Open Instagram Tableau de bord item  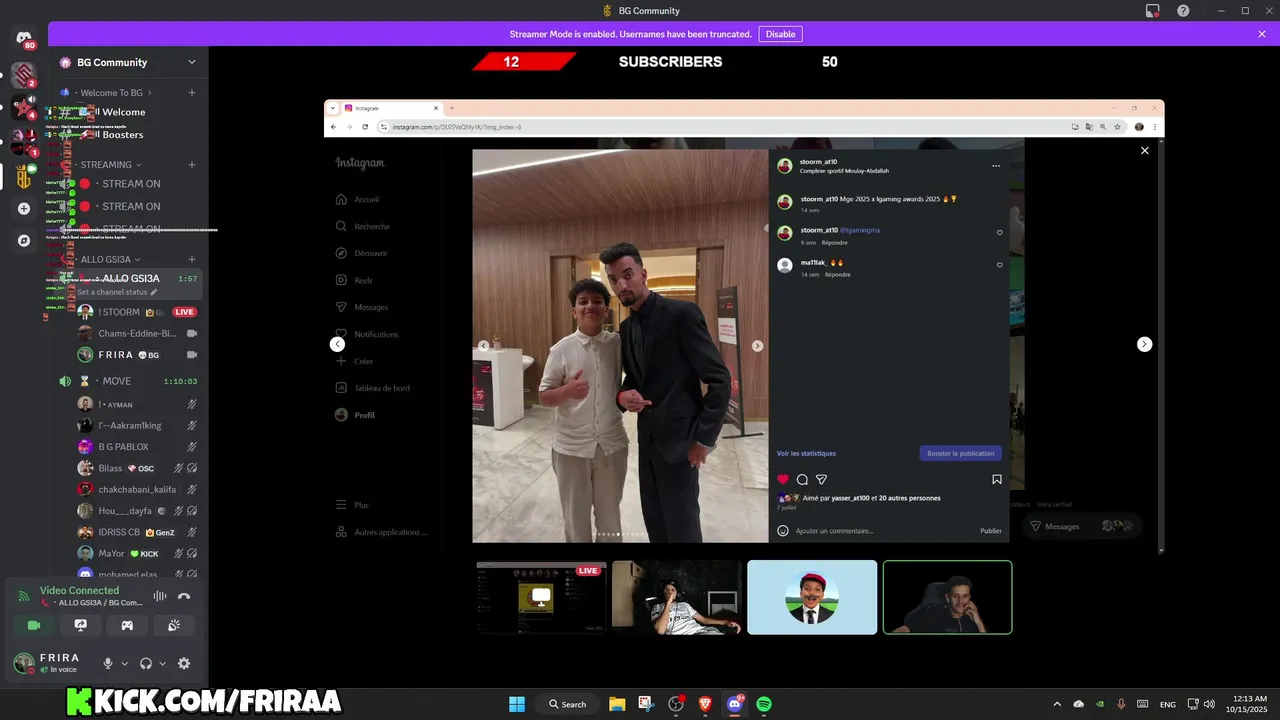click(372, 388)
